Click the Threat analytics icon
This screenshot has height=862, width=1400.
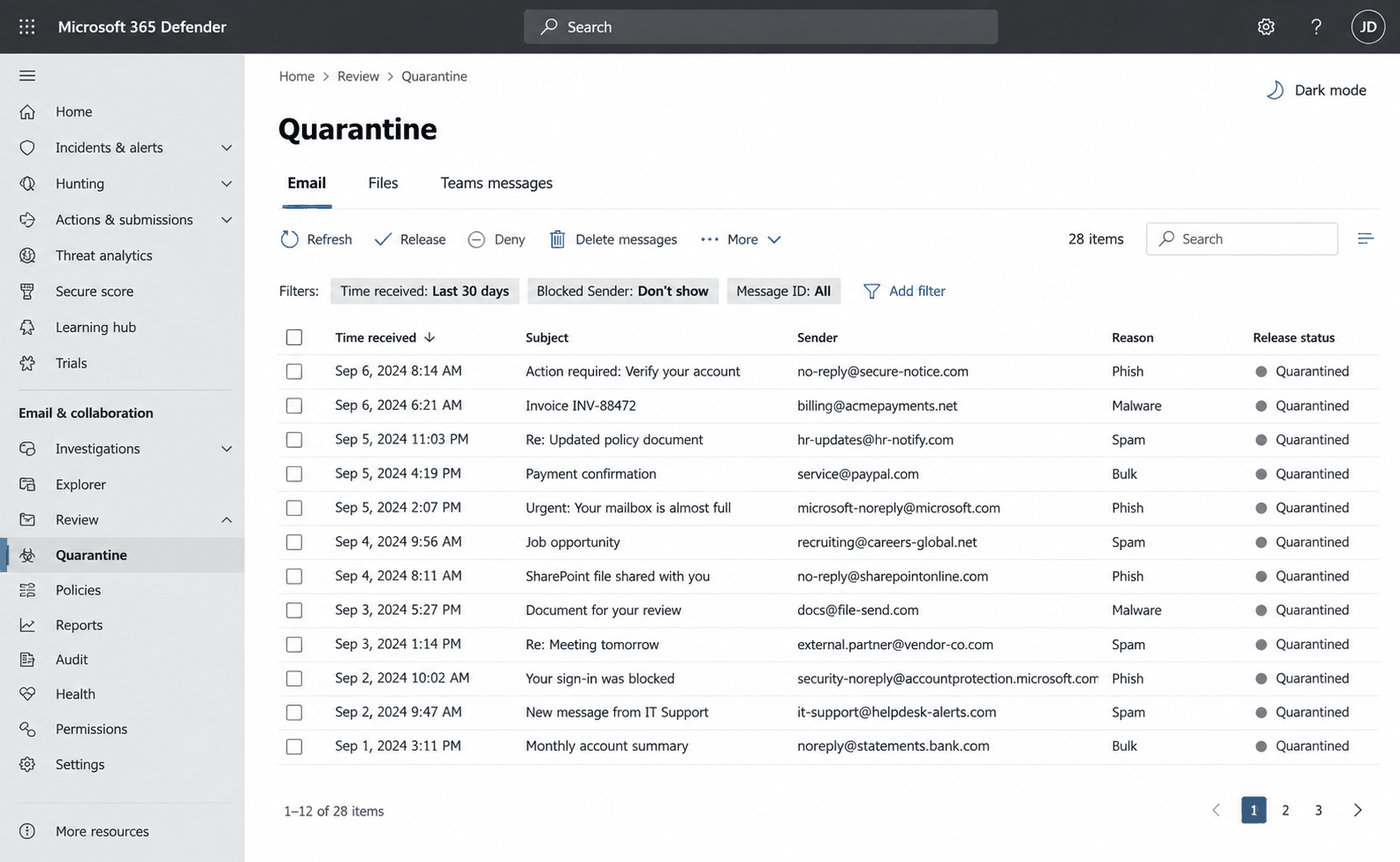click(x=27, y=256)
